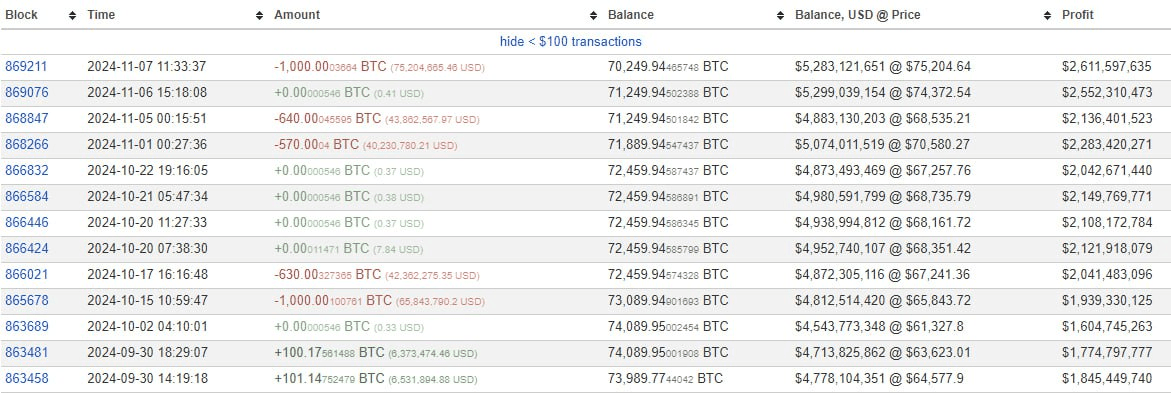Open block 863481 link
1171x393 pixels.
(26, 353)
